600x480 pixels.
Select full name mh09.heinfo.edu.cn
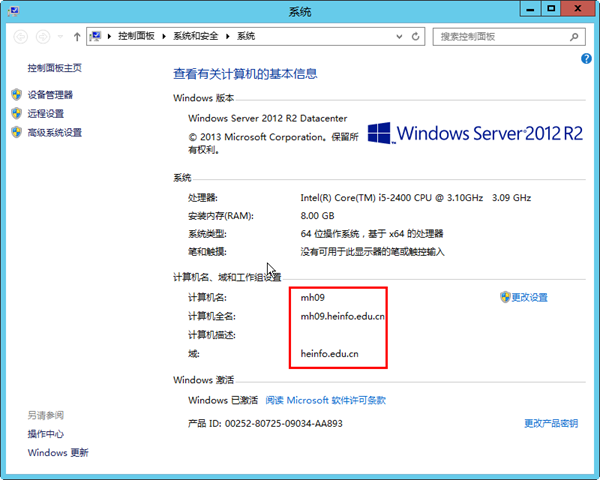coord(342,316)
